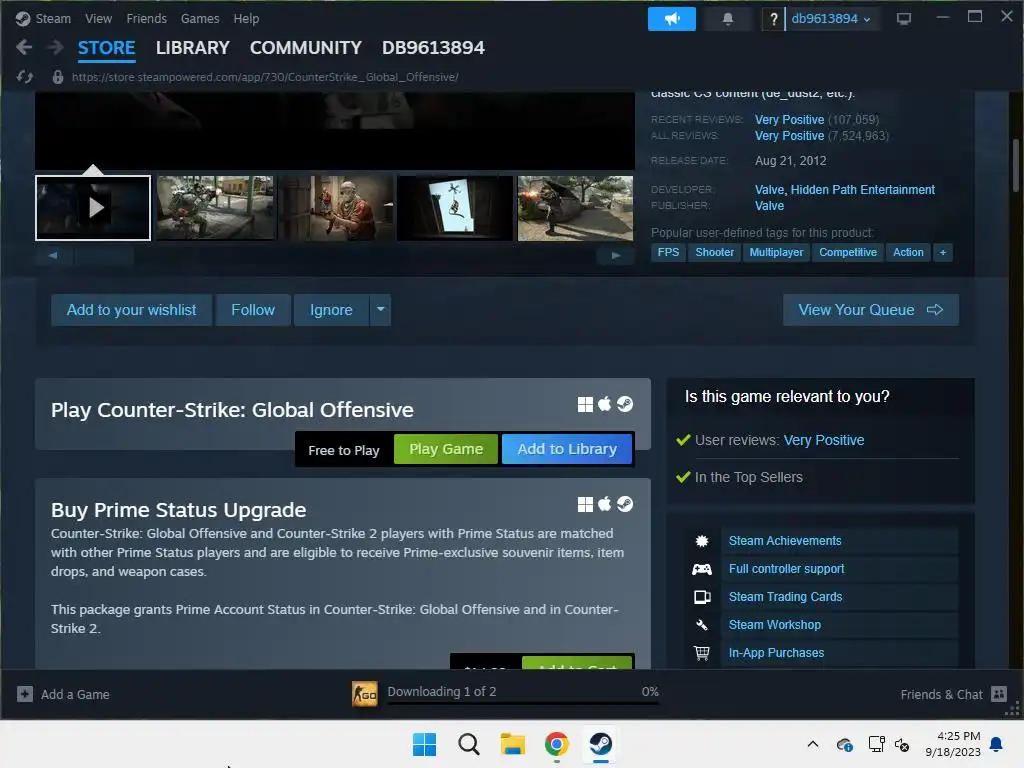Viewport: 1024px width, 768px height.
Task: Reload the store page
Action: point(25,77)
